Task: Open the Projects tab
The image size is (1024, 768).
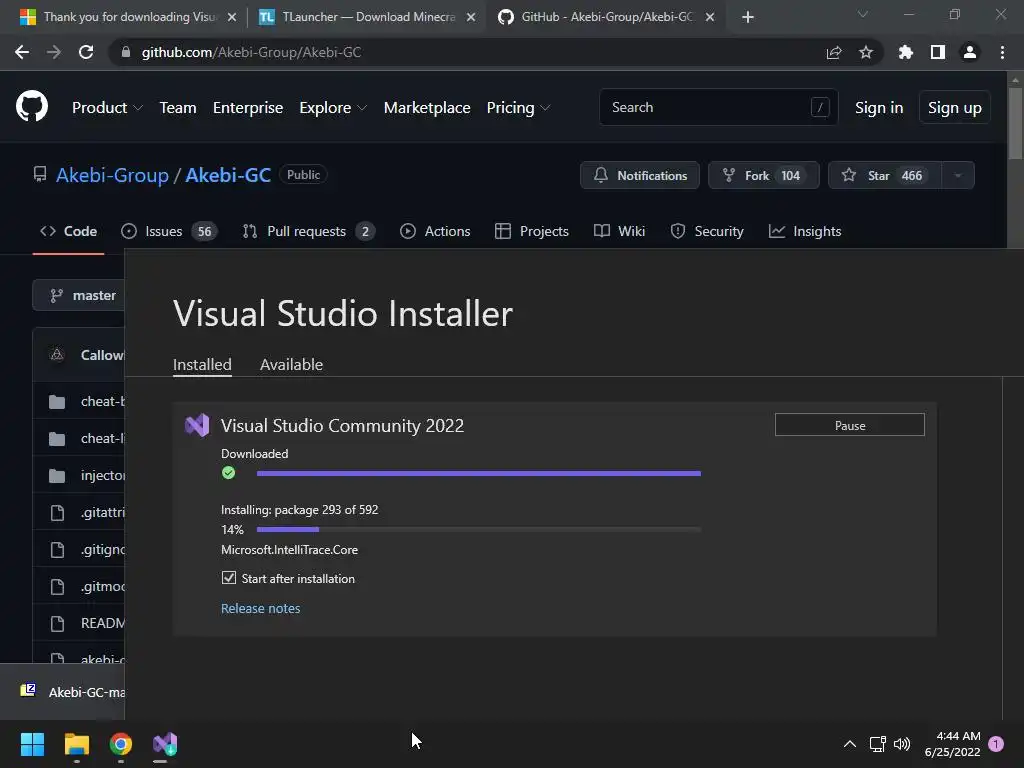Action: point(532,231)
